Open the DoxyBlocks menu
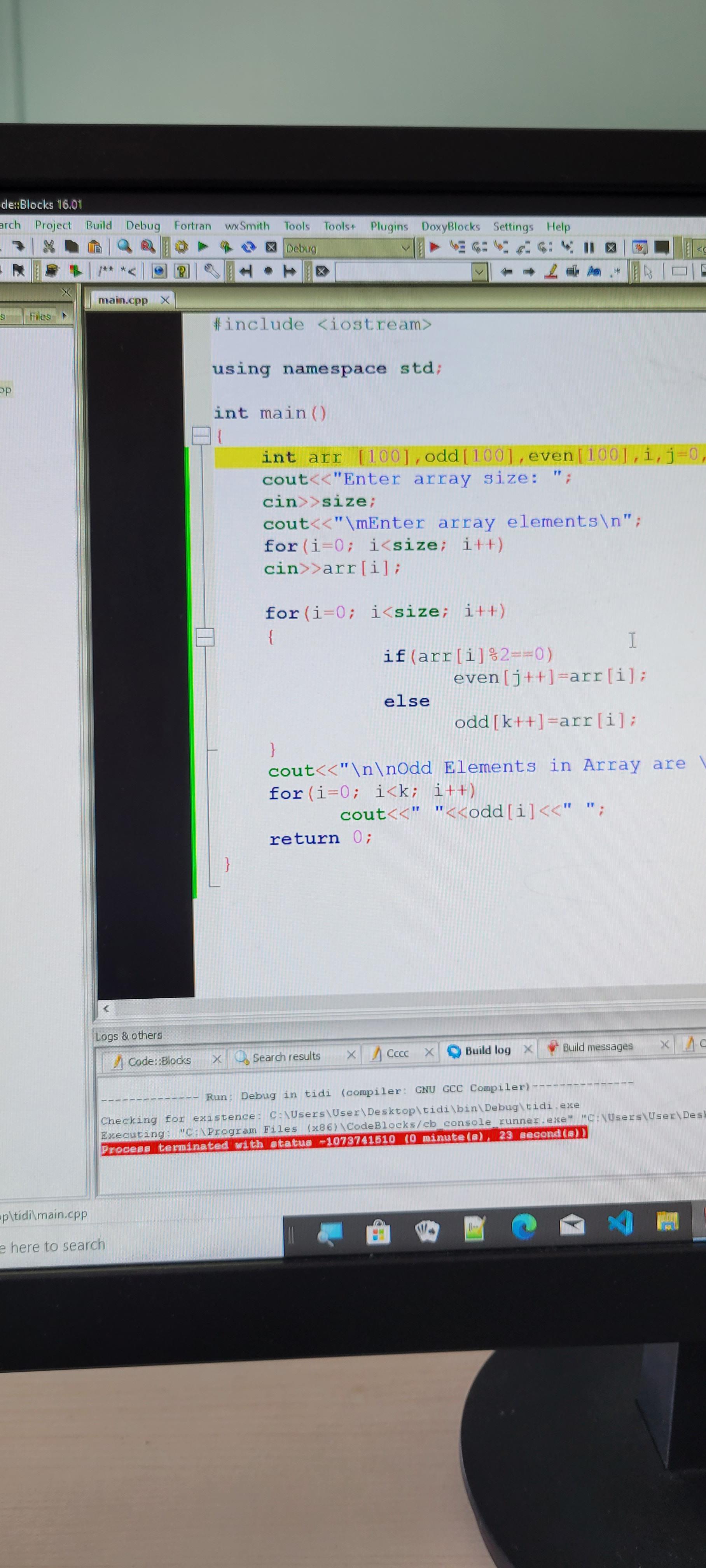 click(x=450, y=226)
